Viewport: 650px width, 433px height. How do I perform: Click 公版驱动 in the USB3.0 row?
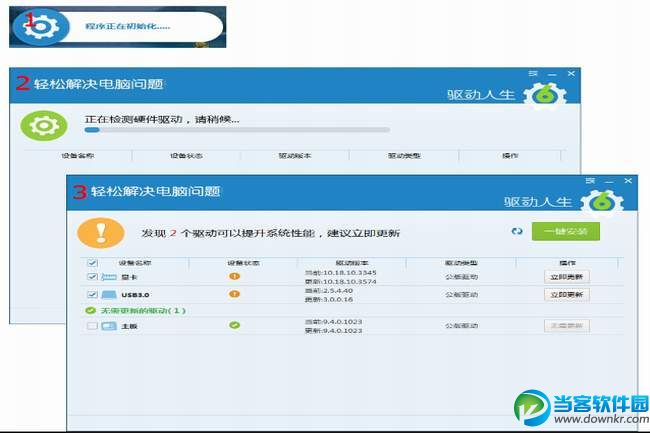pos(461,295)
